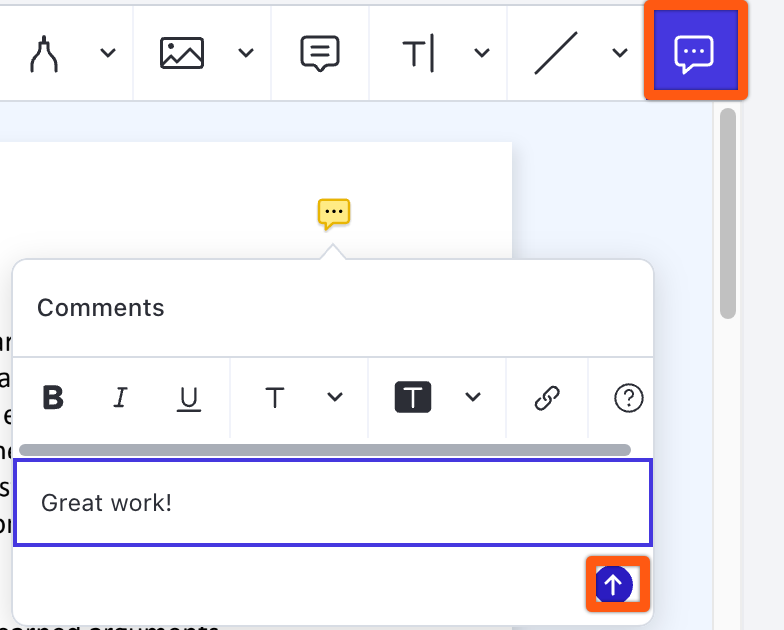The height and width of the screenshot is (630, 784).
Task: Select the text tool in toolbar
Action: [418, 54]
